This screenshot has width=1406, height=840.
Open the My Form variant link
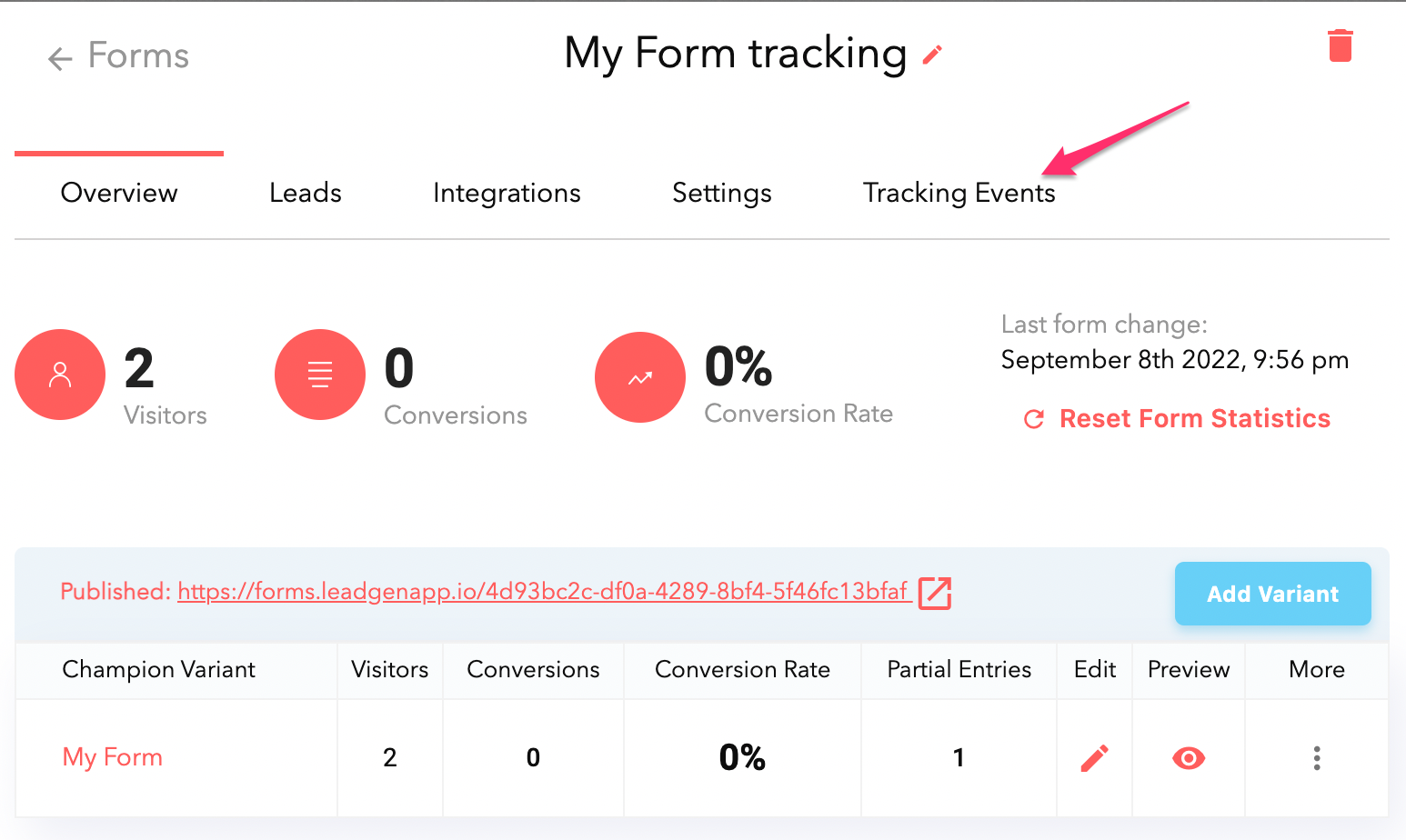[x=112, y=757]
